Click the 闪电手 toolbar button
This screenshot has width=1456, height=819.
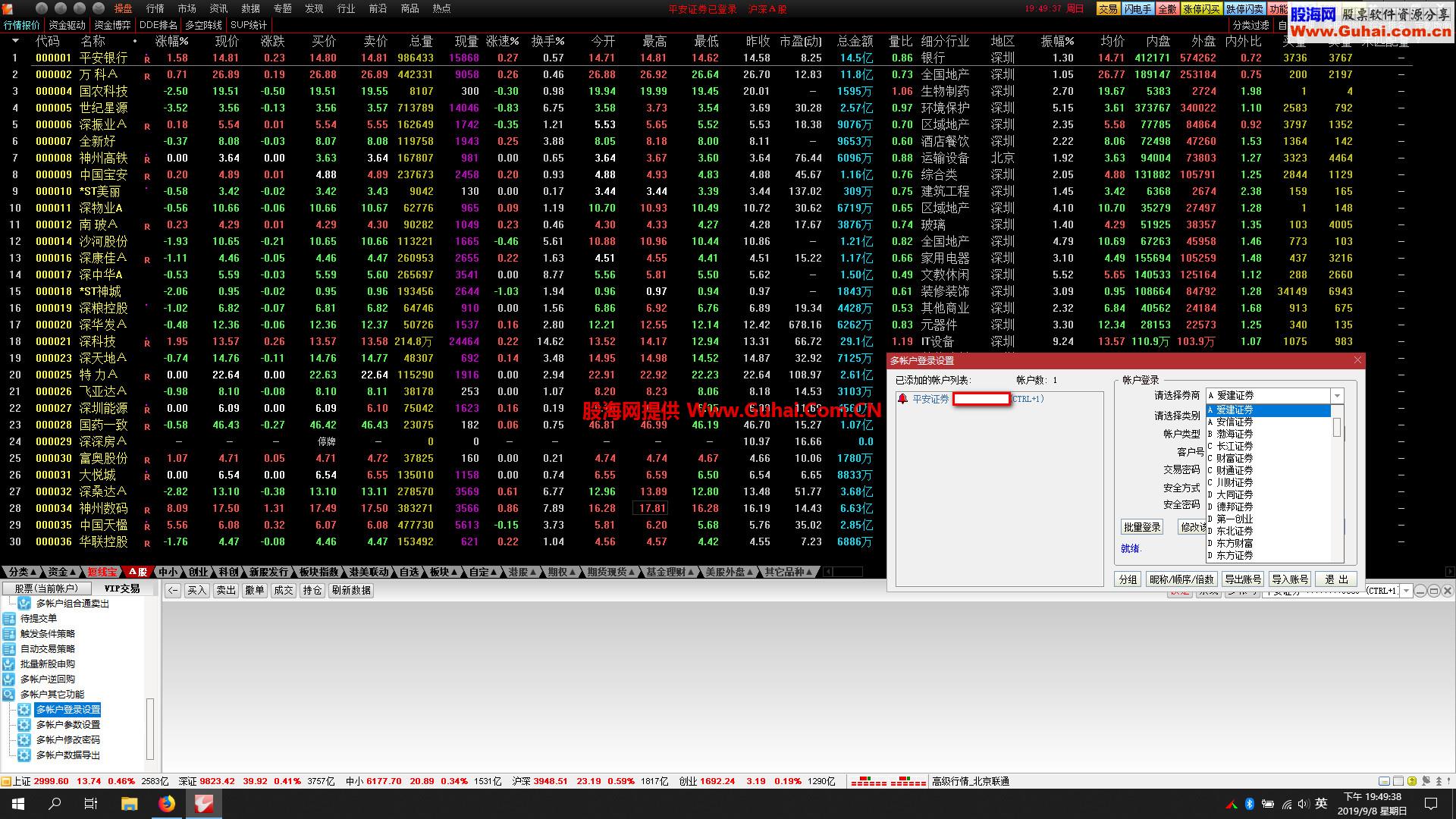point(1137,9)
